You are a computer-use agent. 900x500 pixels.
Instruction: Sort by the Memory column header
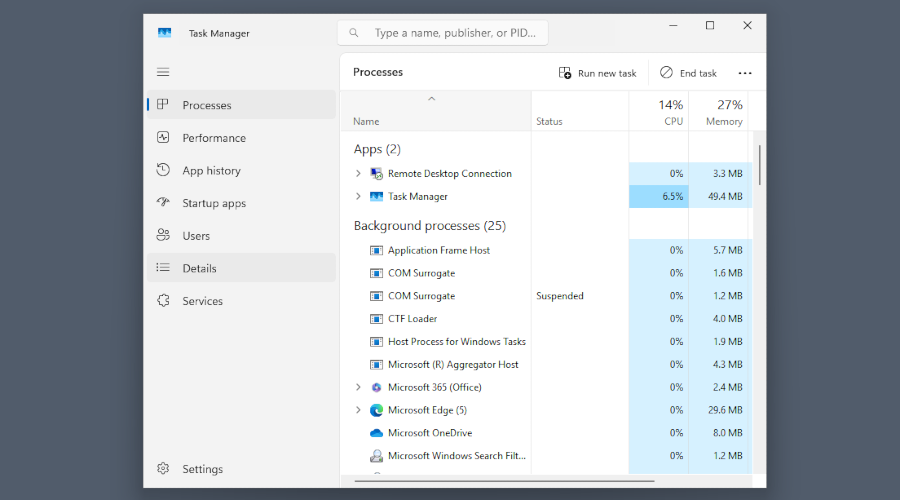(719, 111)
